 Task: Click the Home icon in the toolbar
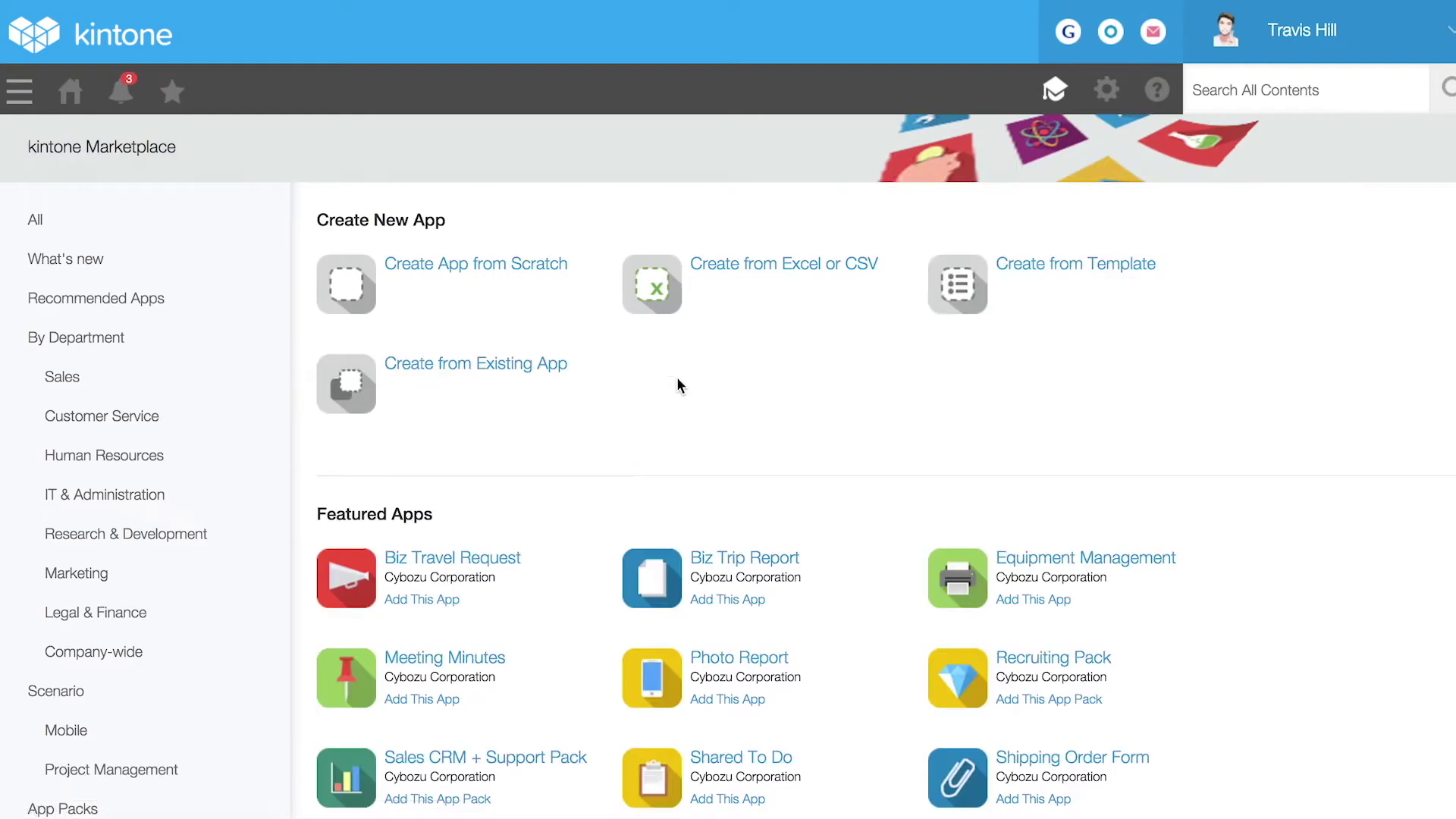pyautogui.click(x=69, y=89)
